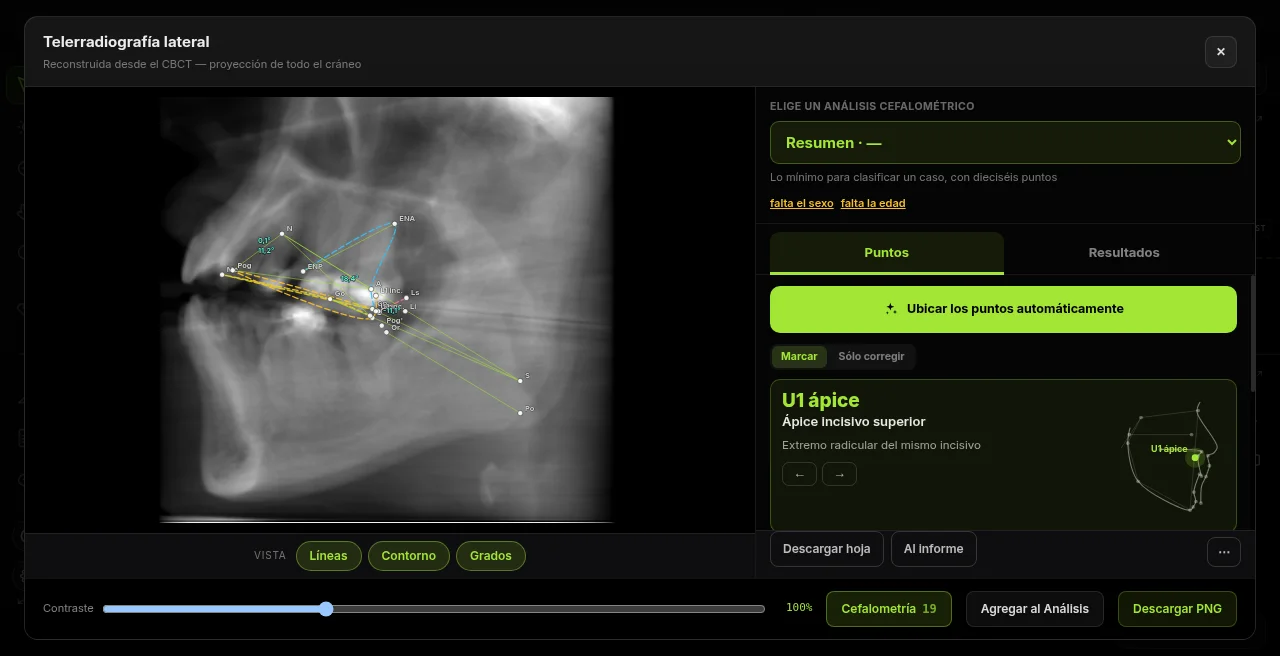Click the sparkle icon for automatic point placement
This screenshot has height=656, width=1280.
click(x=891, y=309)
